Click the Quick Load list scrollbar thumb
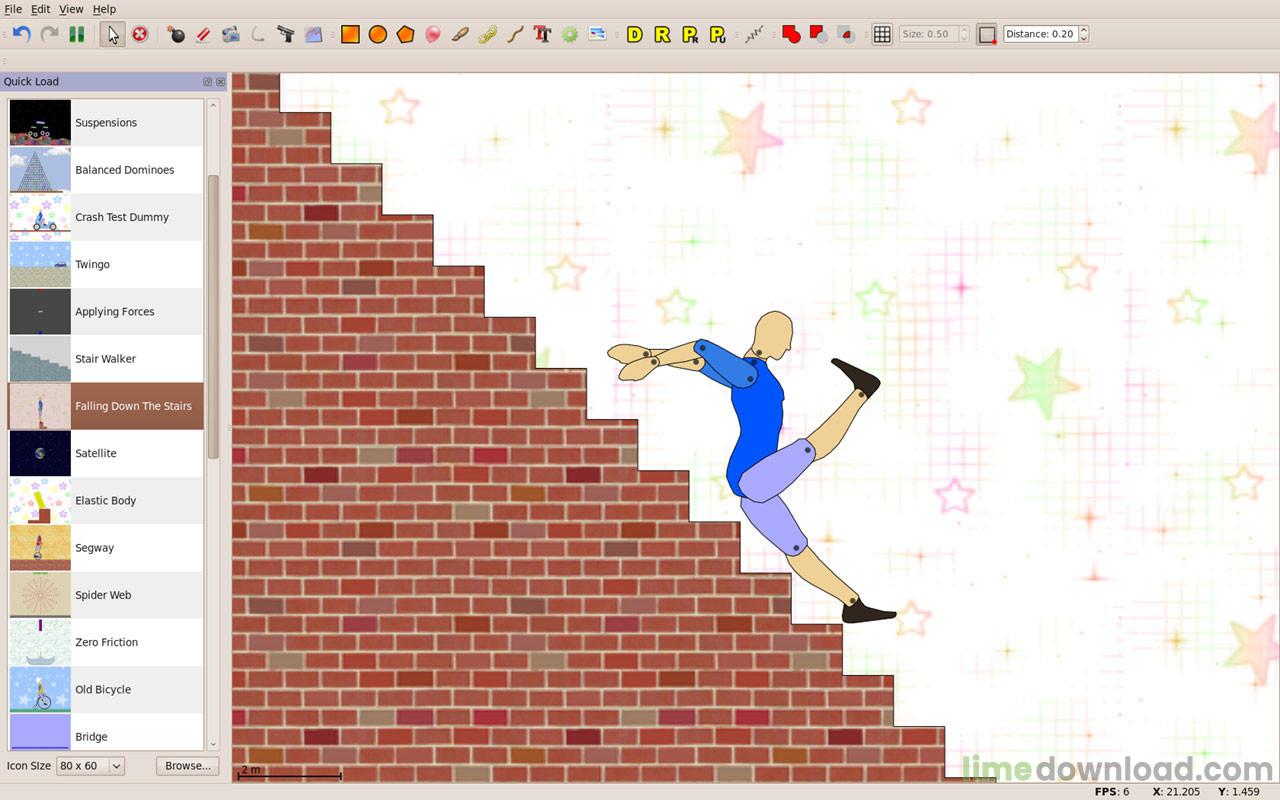Viewport: 1280px width, 800px height. [213, 317]
